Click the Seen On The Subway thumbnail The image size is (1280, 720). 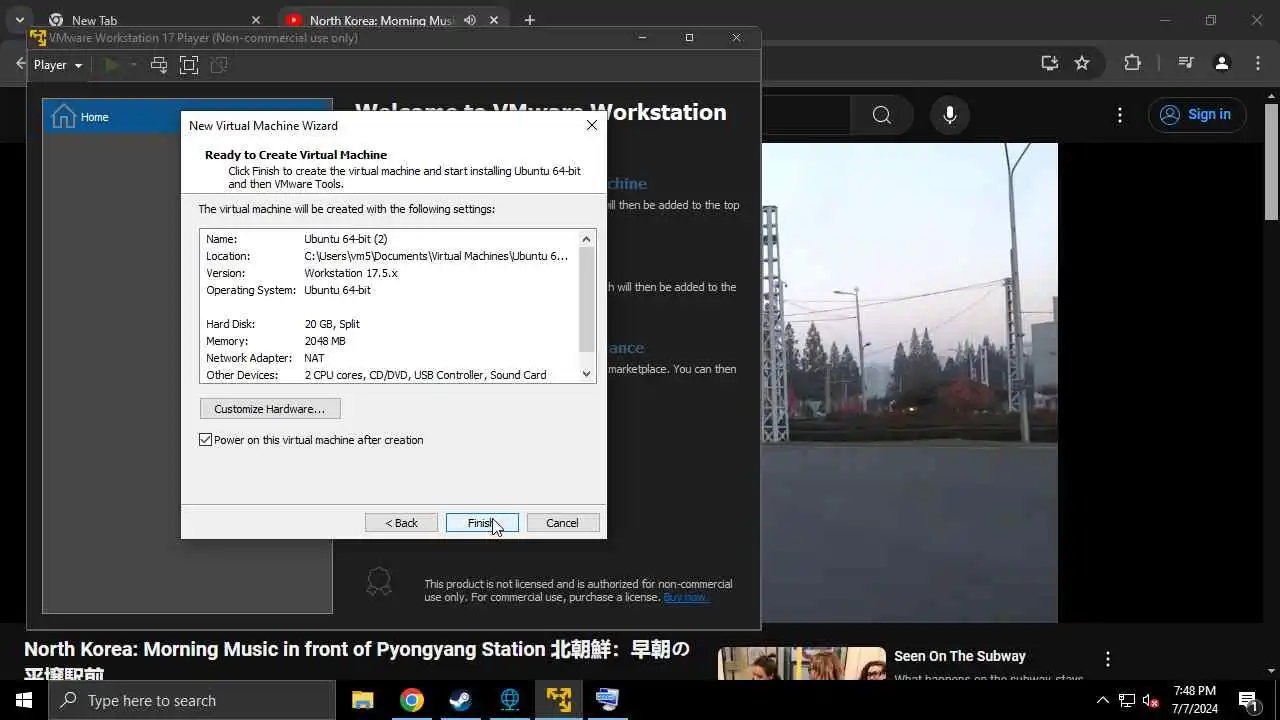point(802,664)
